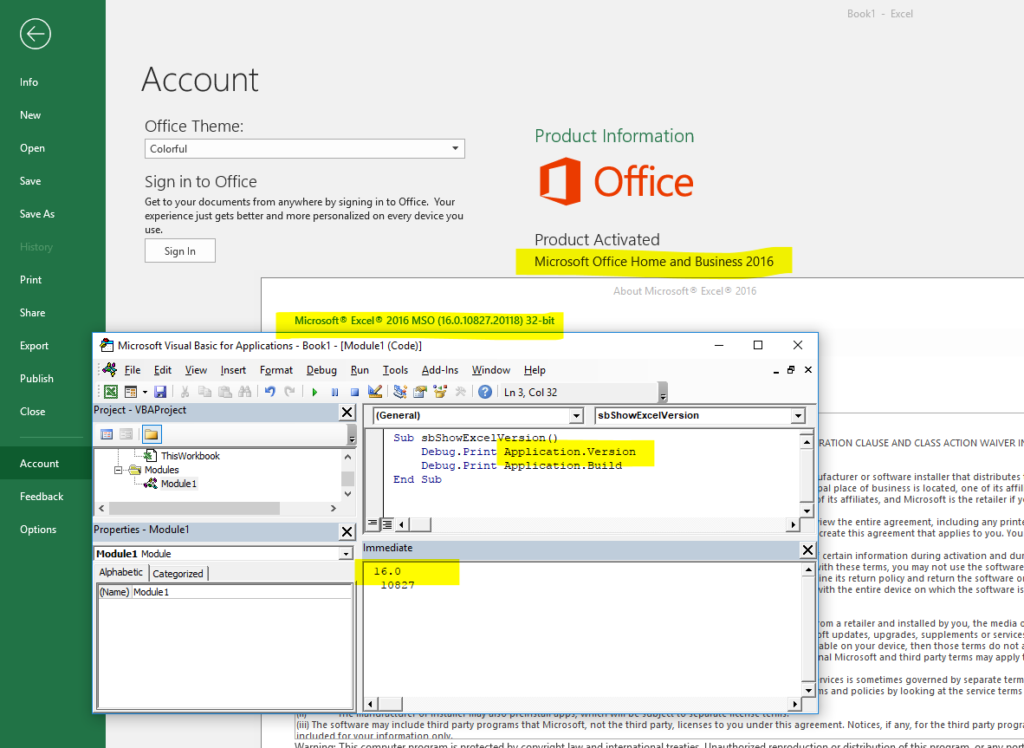The height and width of the screenshot is (748, 1024).
Task: Open the Debug menu
Action: tap(321, 369)
